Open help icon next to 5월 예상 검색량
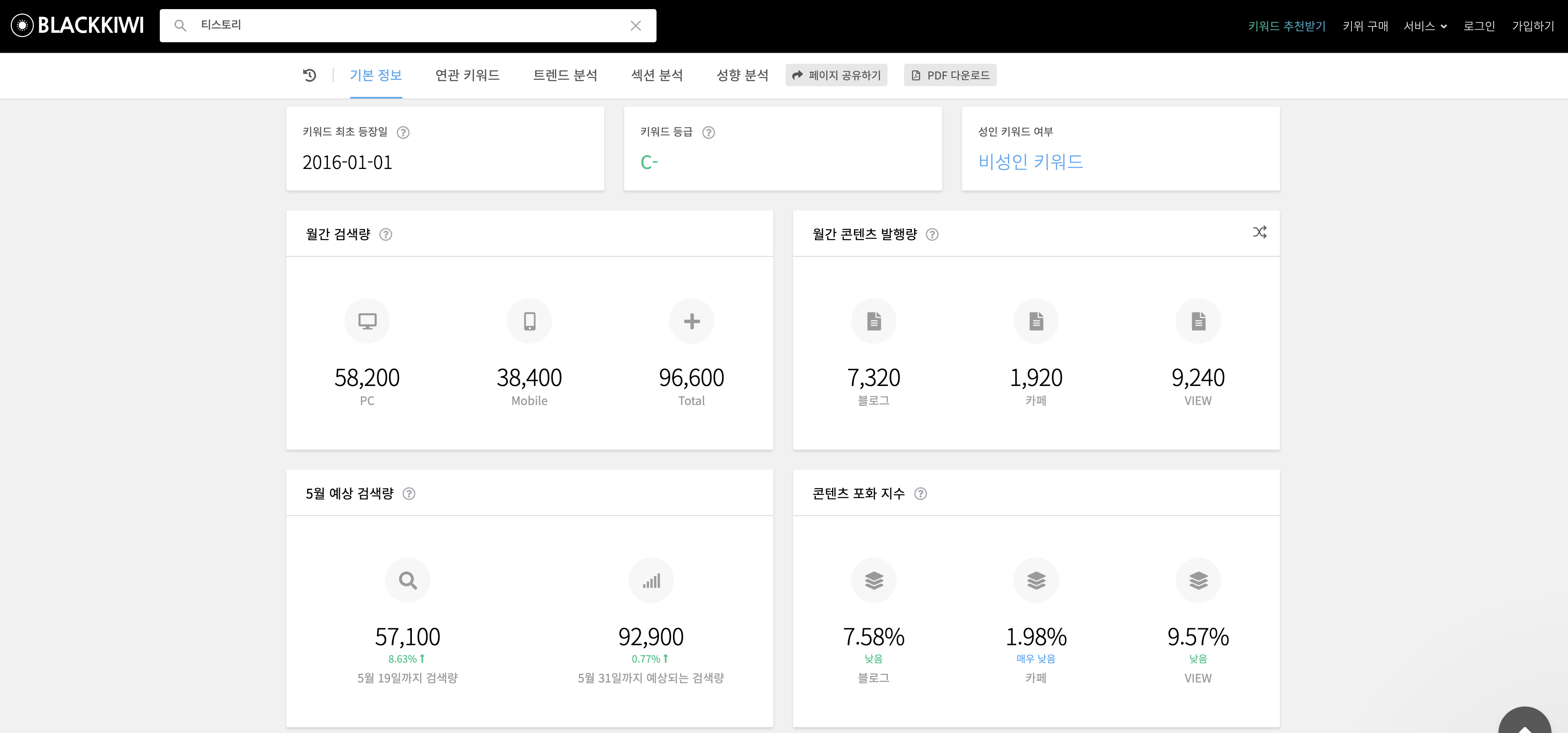 point(409,494)
